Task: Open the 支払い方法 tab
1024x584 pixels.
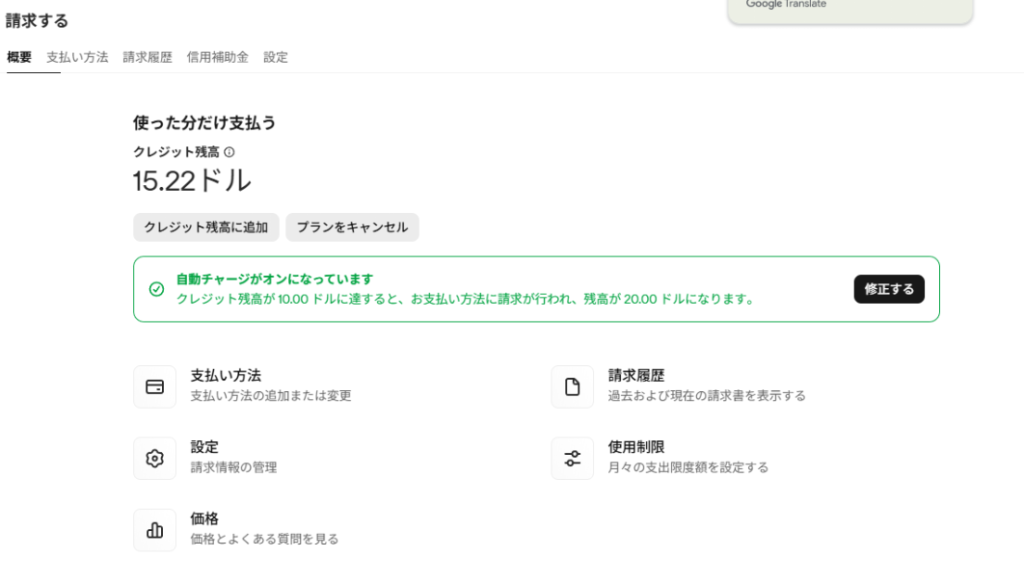Action: [77, 58]
